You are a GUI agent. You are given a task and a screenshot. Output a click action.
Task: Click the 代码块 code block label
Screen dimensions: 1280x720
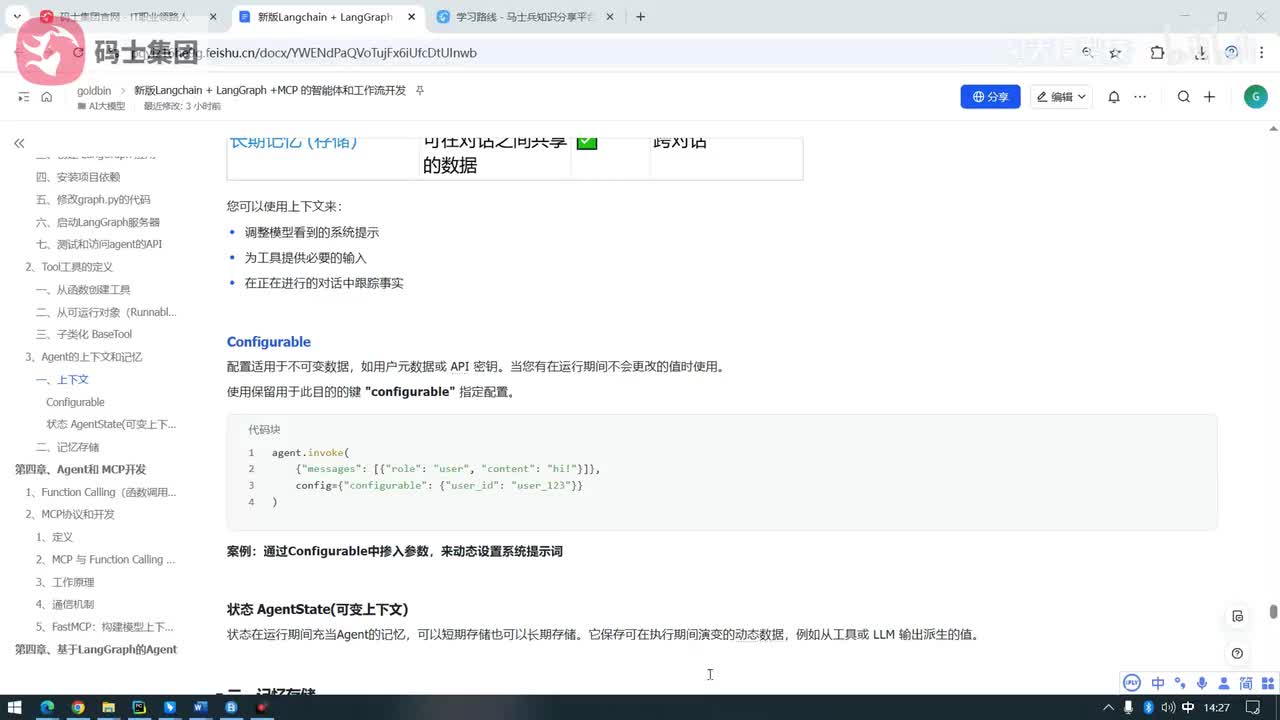click(x=264, y=430)
